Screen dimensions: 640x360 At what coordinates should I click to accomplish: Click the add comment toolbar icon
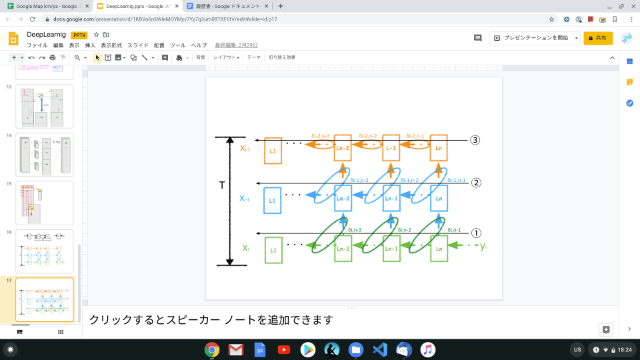(x=165, y=58)
